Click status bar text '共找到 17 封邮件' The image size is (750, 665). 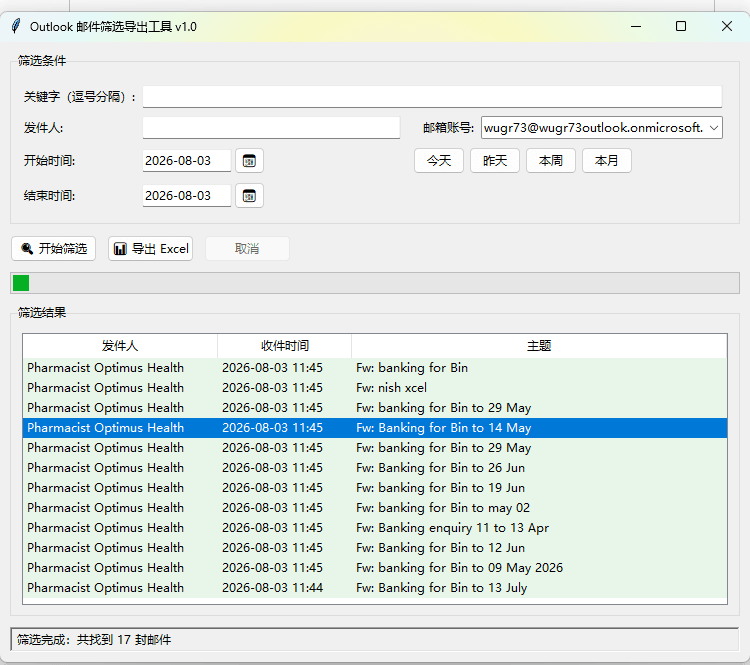click(124, 640)
